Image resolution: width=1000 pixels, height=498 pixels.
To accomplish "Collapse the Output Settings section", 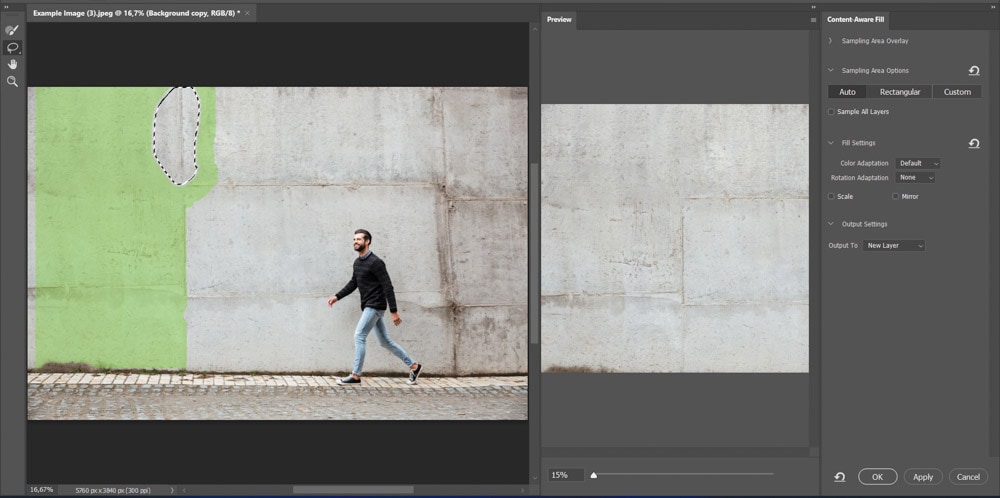I will 830,224.
